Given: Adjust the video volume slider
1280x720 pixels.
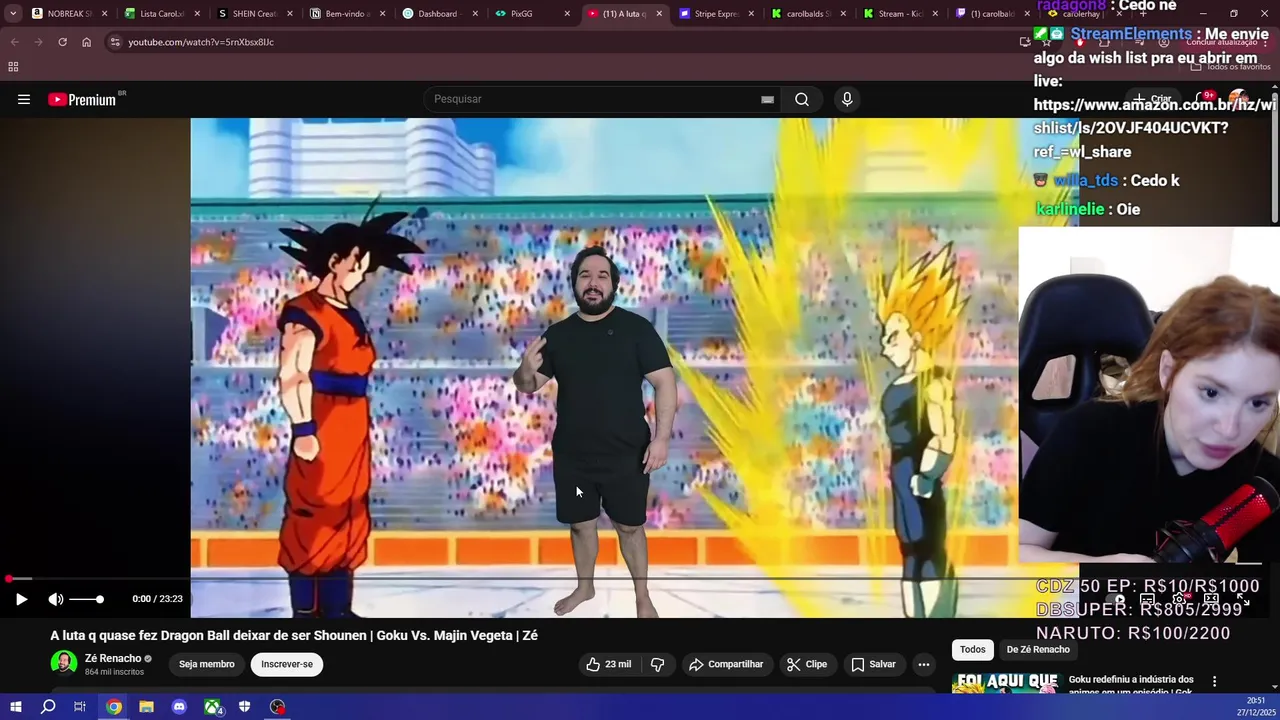Looking at the screenshot, I should tap(86, 599).
